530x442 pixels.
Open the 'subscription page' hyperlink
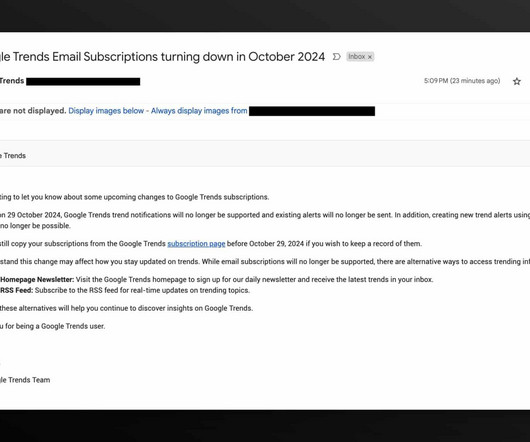(196, 244)
